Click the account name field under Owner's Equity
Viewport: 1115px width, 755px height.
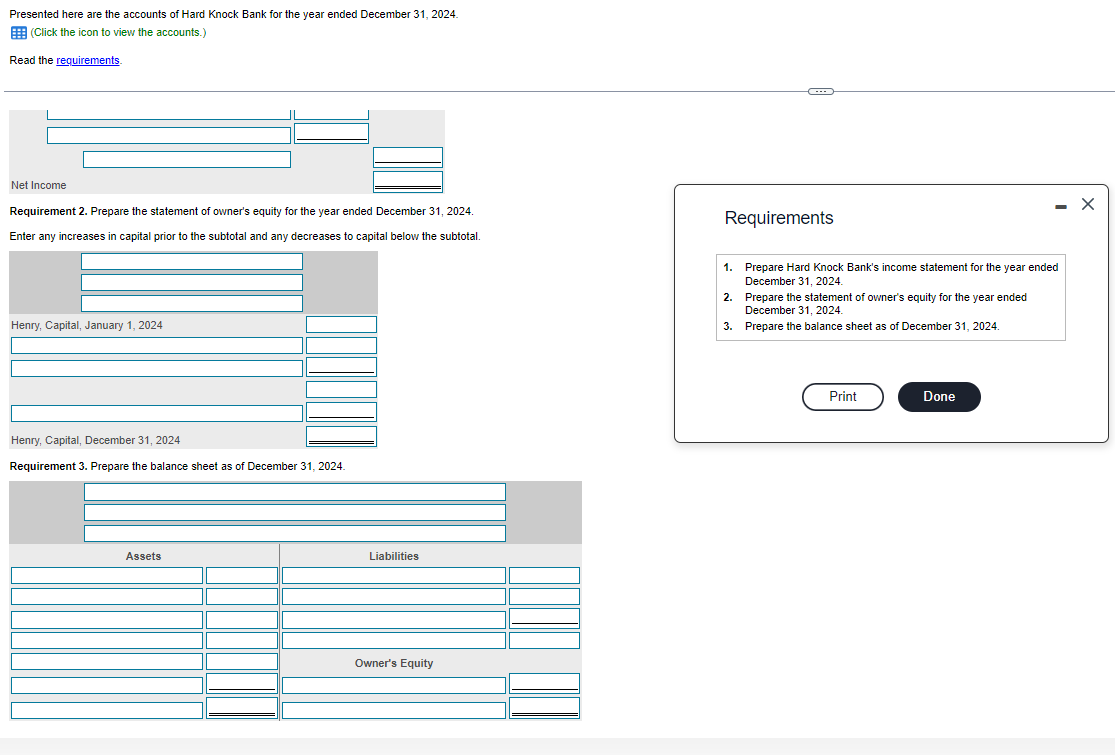click(393, 684)
